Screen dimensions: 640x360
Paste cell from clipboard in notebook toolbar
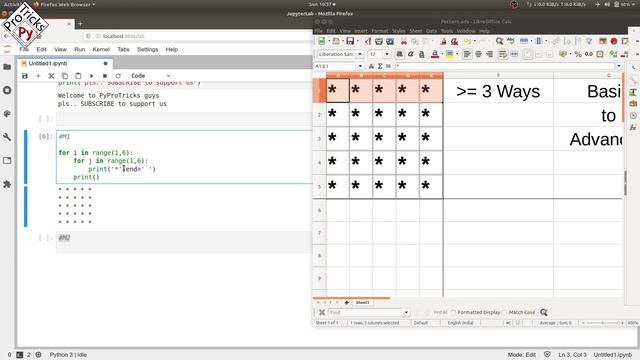coord(78,76)
